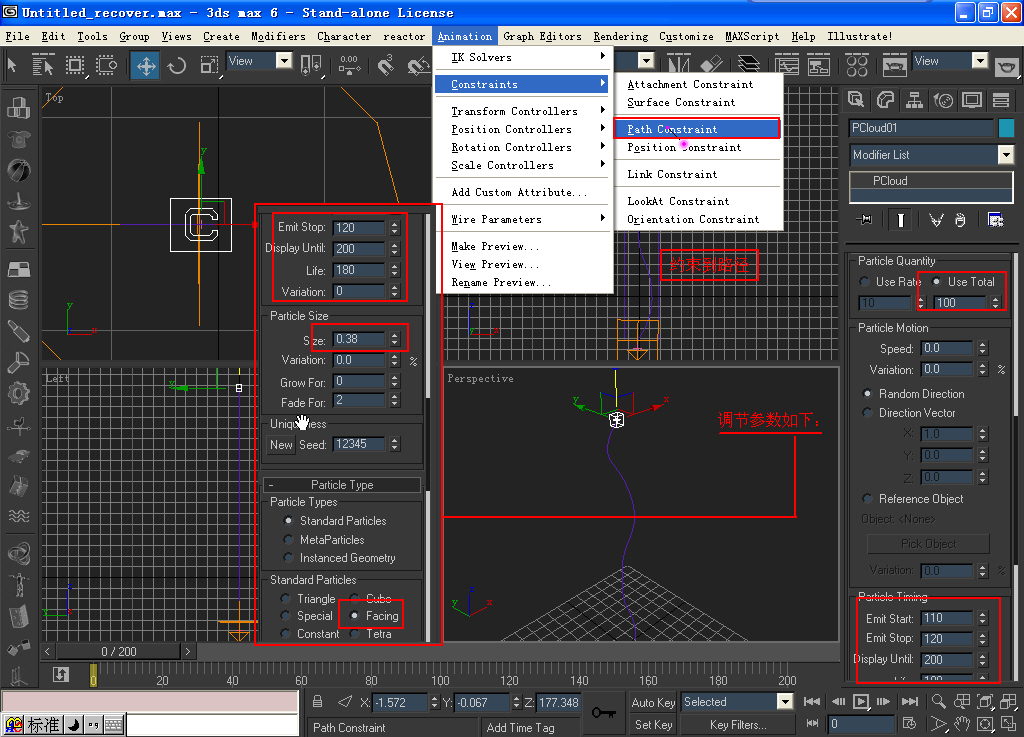Activate the Select and Scale tool
This screenshot has width=1024, height=737.
point(209,65)
